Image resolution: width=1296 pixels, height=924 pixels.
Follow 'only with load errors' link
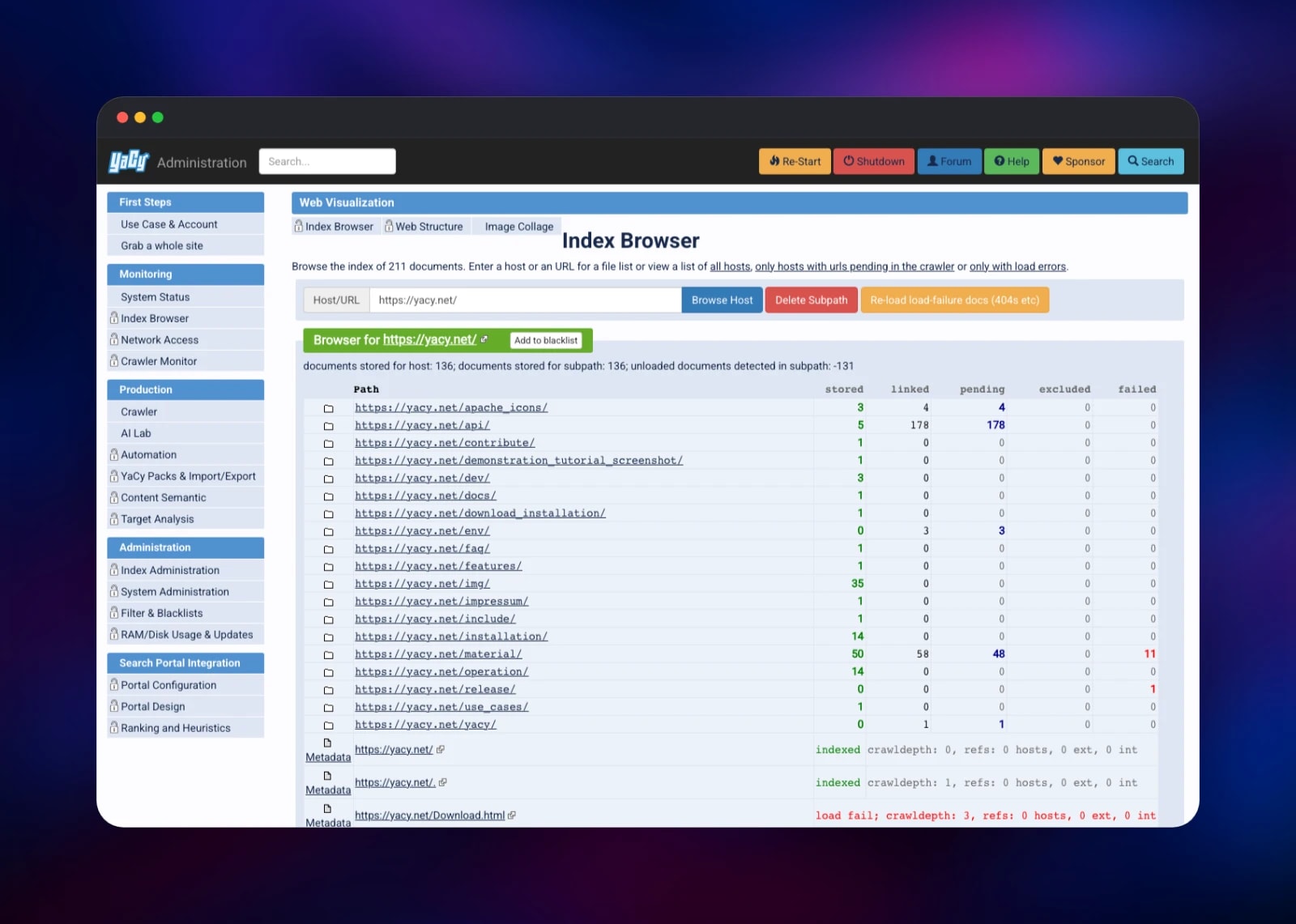[1017, 266]
